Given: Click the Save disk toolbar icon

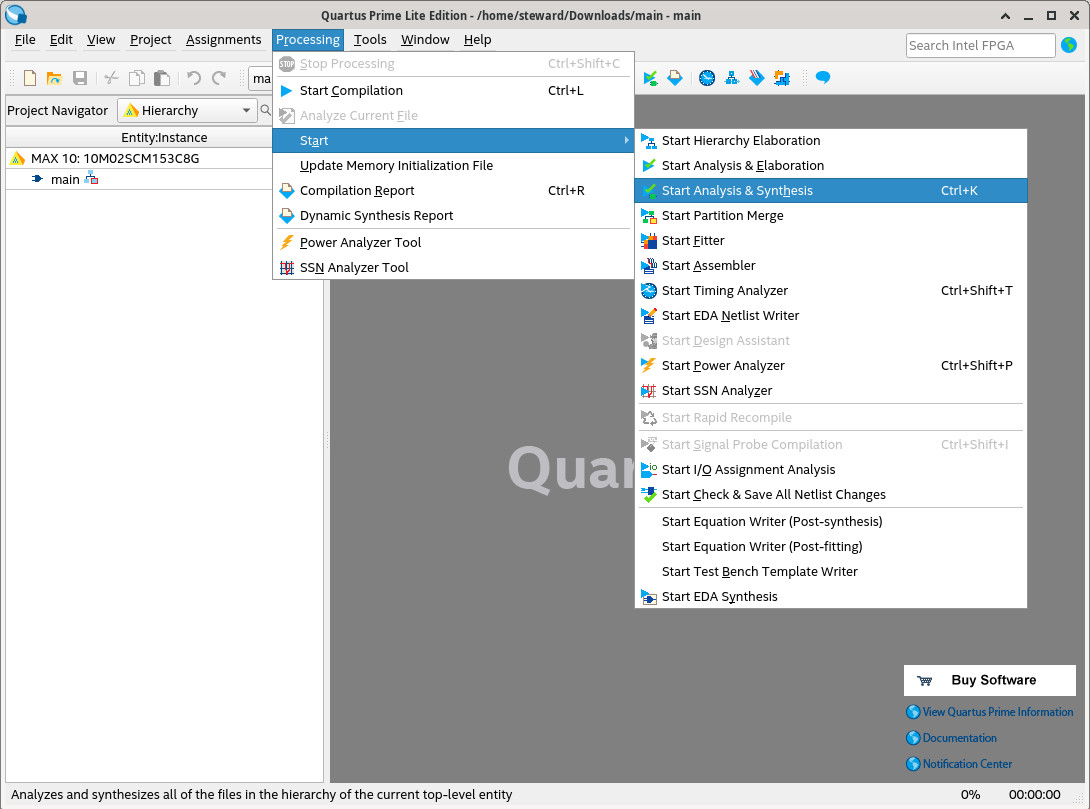Looking at the screenshot, I should 80,78.
